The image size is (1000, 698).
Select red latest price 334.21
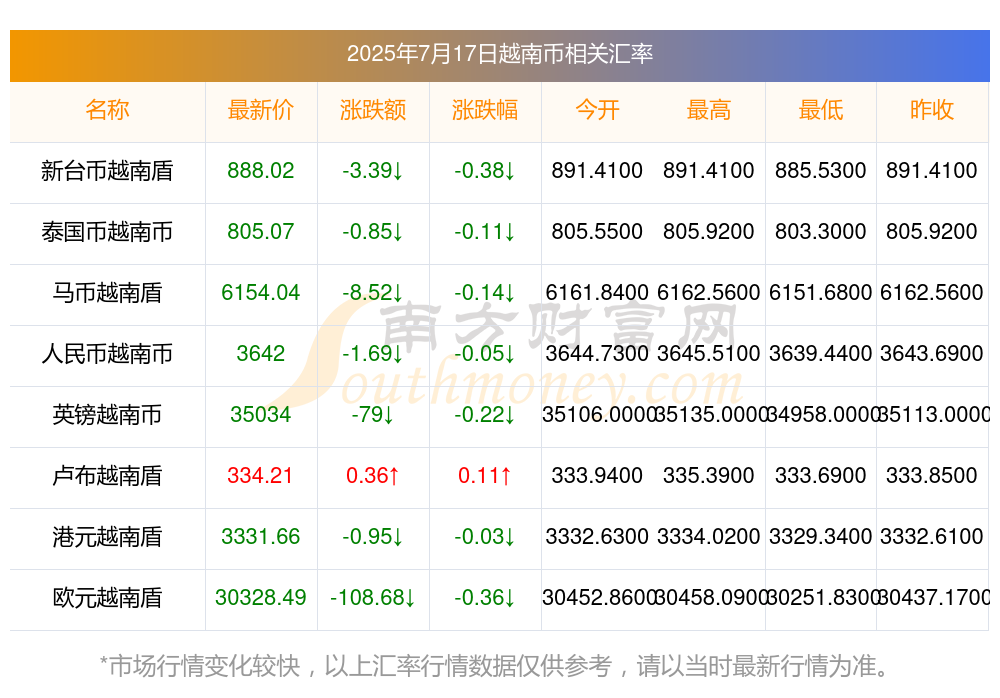(x=260, y=475)
